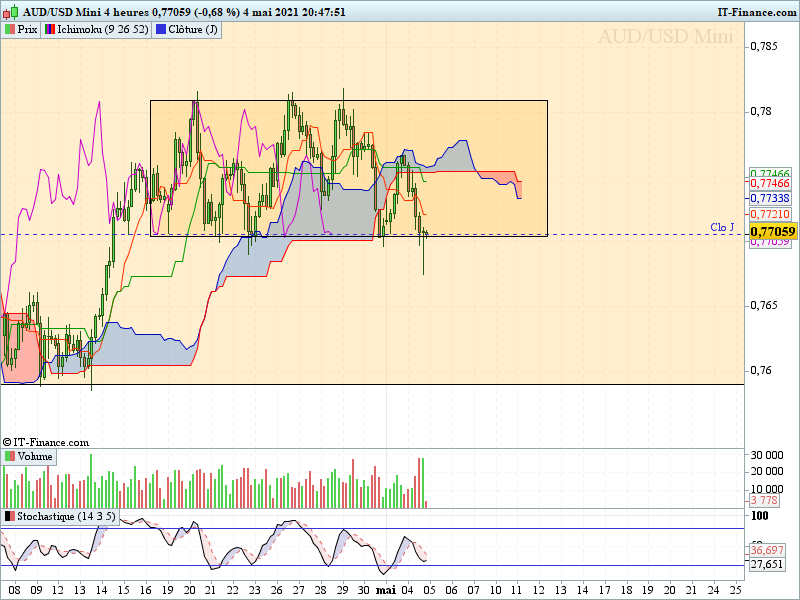Click the 0,76 price axis label
The width and height of the screenshot is (800, 600).
[761, 370]
